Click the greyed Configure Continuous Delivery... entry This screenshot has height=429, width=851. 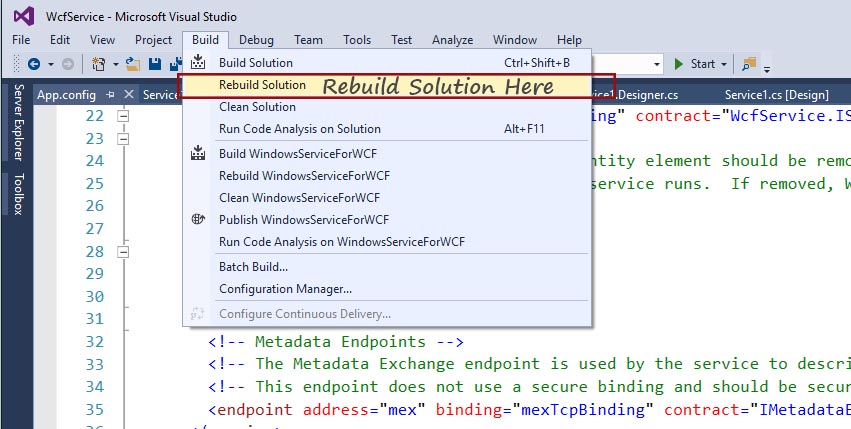click(x=386, y=314)
